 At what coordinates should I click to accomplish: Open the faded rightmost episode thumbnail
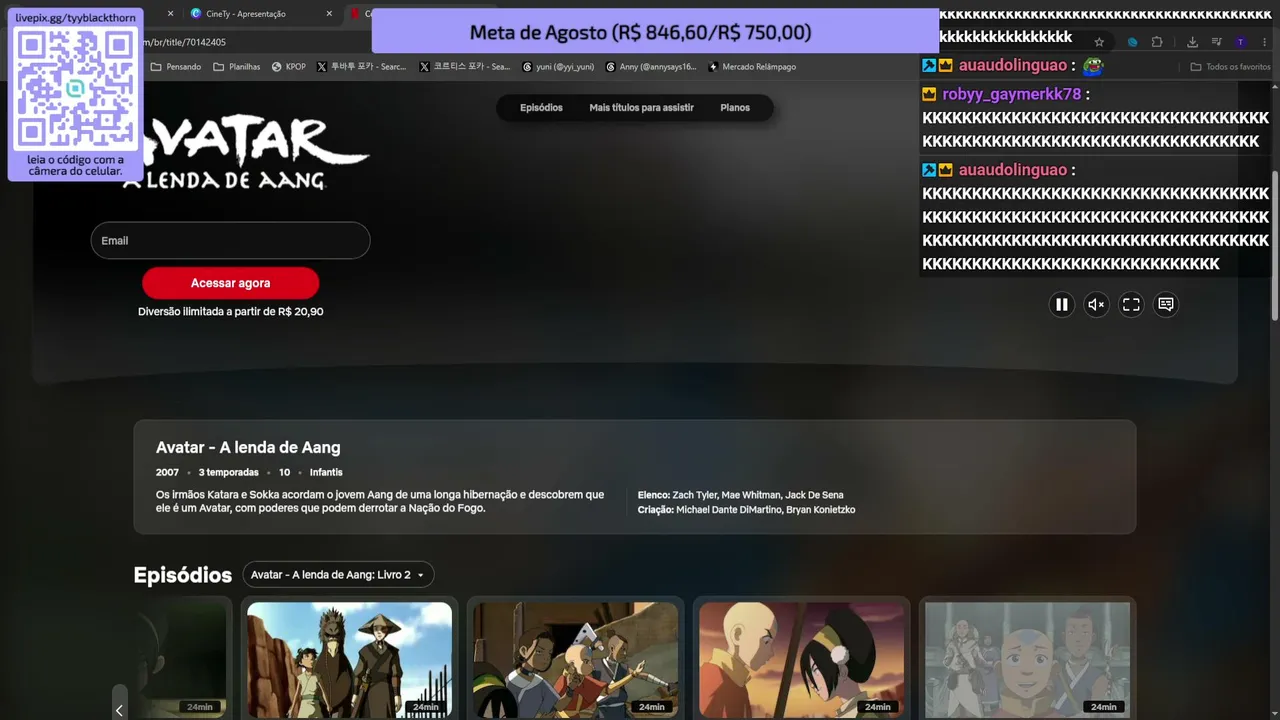click(1027, 660)
